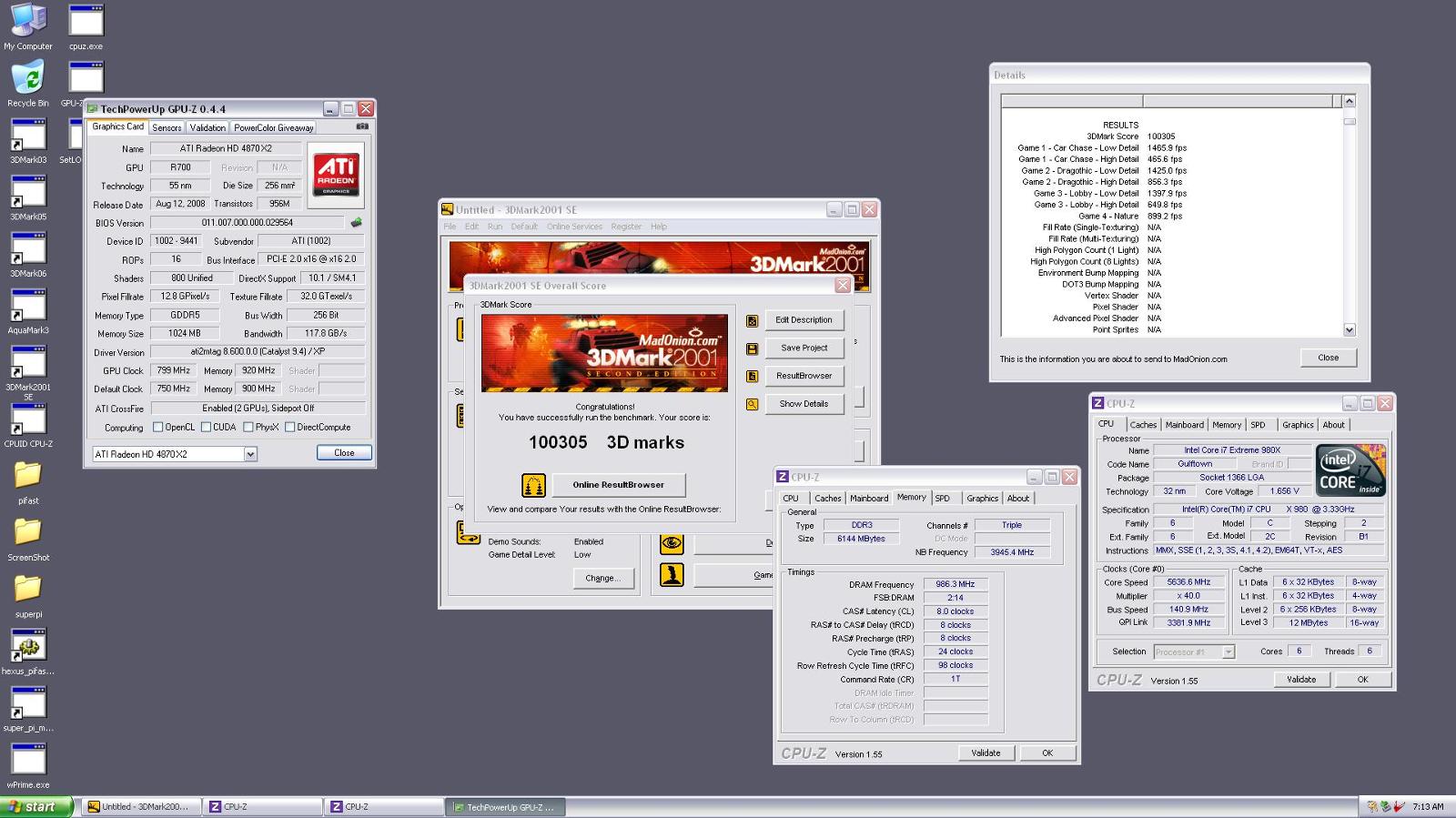Enable the DirectCompute checkbox
The height and width of the screenshot is (818, 1456).
tap(289, 427)
